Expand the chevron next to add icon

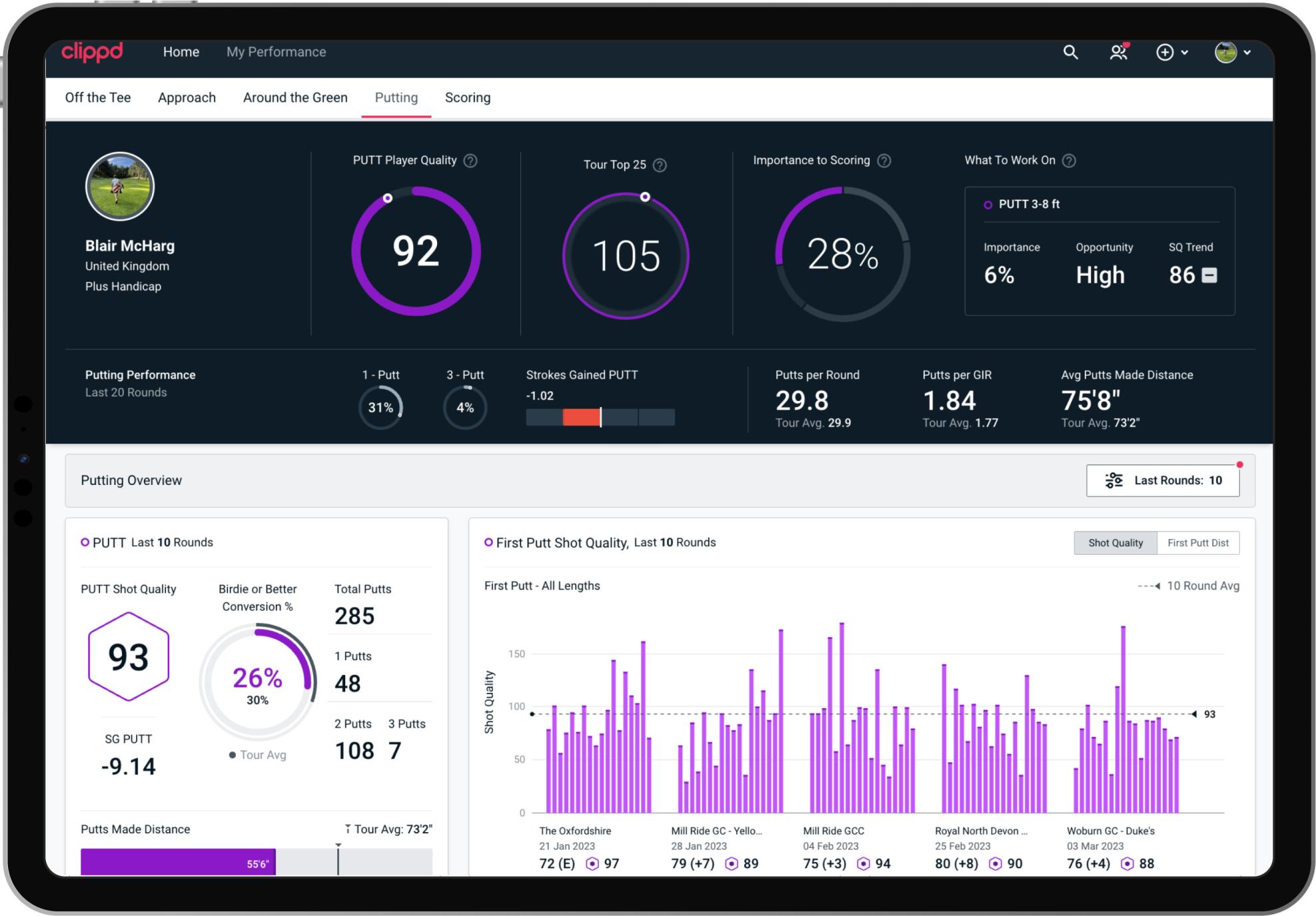pyautogui.click(x=1185, y=52)
